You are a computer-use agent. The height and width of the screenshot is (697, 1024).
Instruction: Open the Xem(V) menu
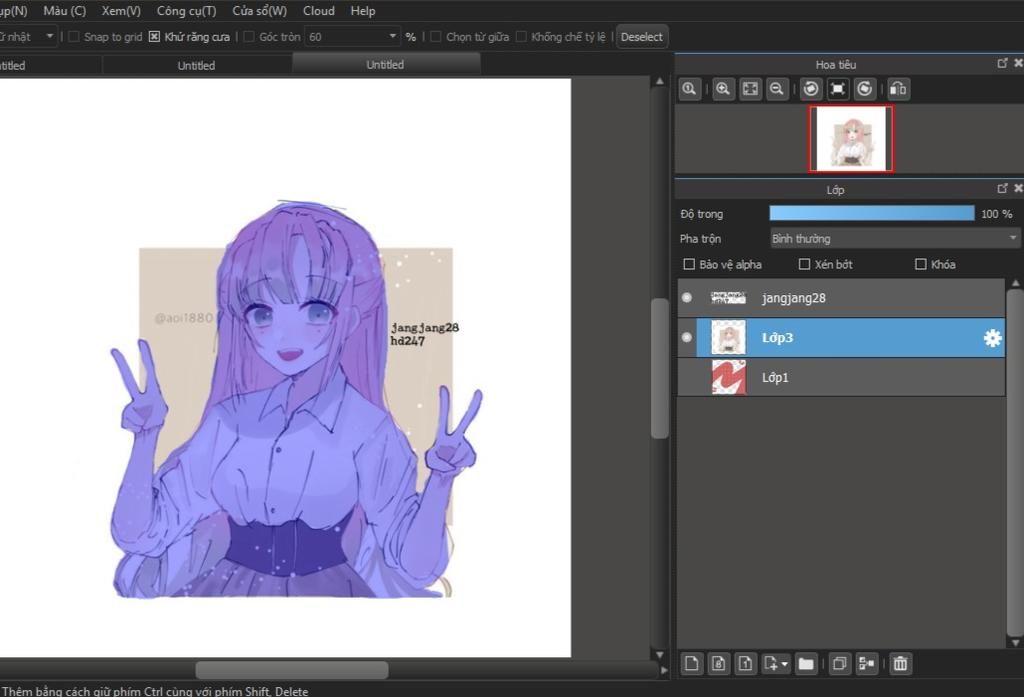121,11
